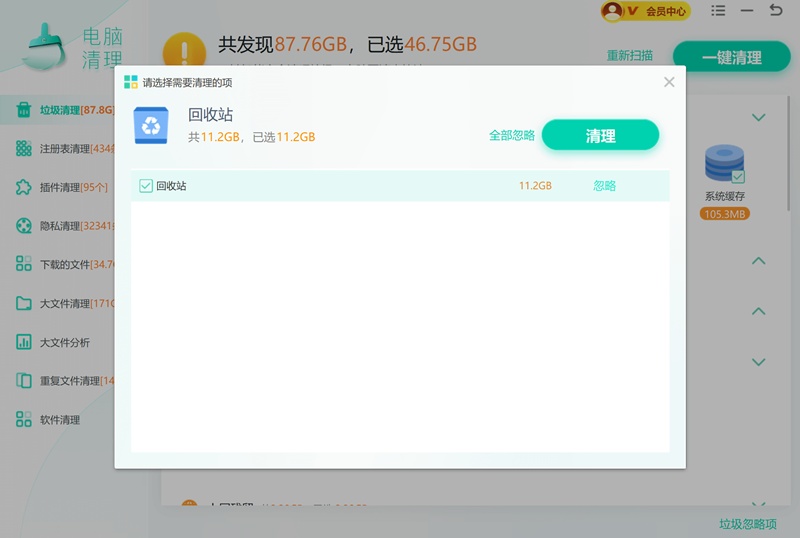Screen dimensions: 800x538
Task: Select 插件清理 in the sidebar
Action: tap(57, 187)
